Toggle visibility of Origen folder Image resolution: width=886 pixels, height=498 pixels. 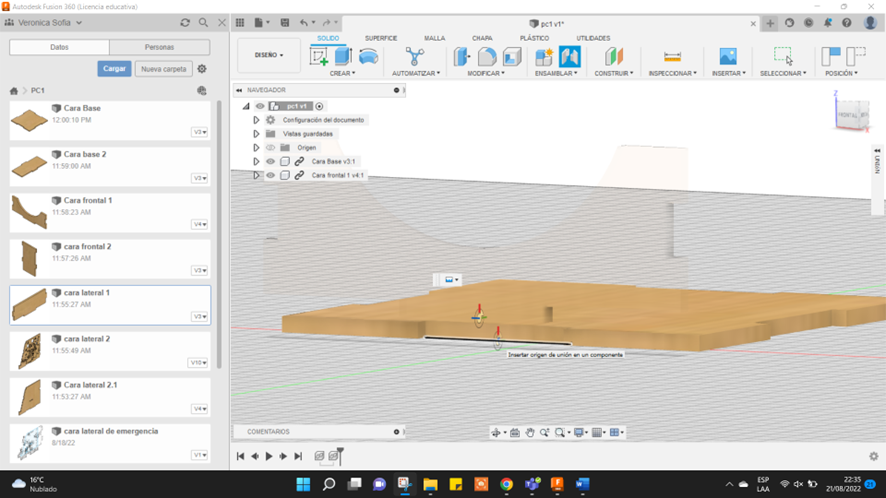pyautogui.click(x=271, y=148)
